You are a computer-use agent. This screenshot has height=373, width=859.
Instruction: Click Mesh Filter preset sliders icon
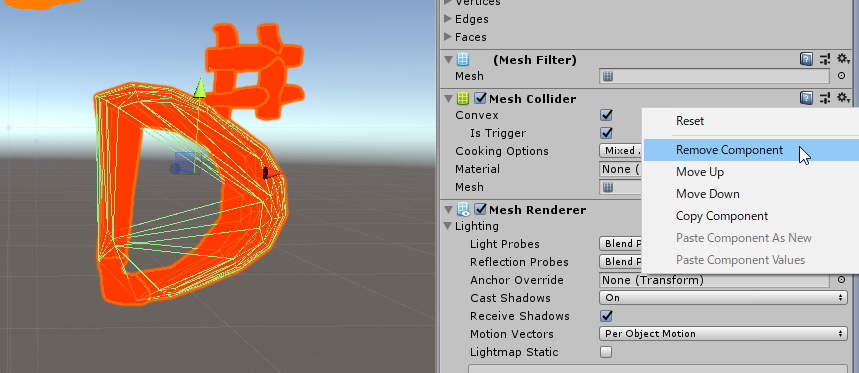coord(825,59)
